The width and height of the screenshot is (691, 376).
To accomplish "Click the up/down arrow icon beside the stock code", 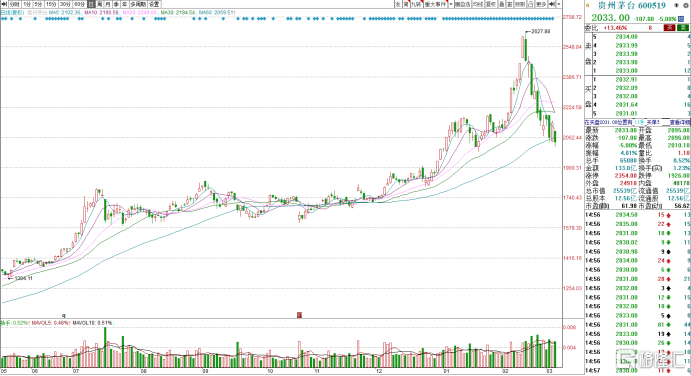I will (676, 5).
